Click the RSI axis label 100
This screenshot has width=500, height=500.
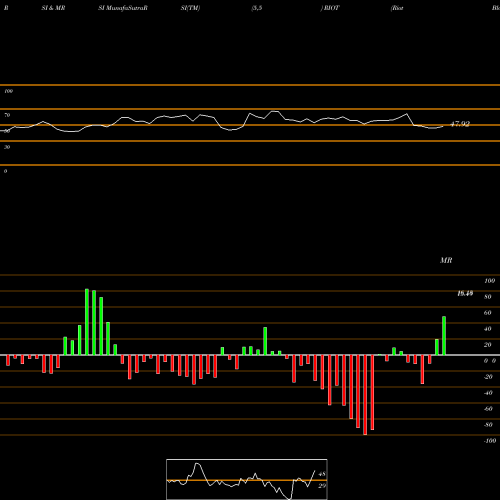click(8, 91)
